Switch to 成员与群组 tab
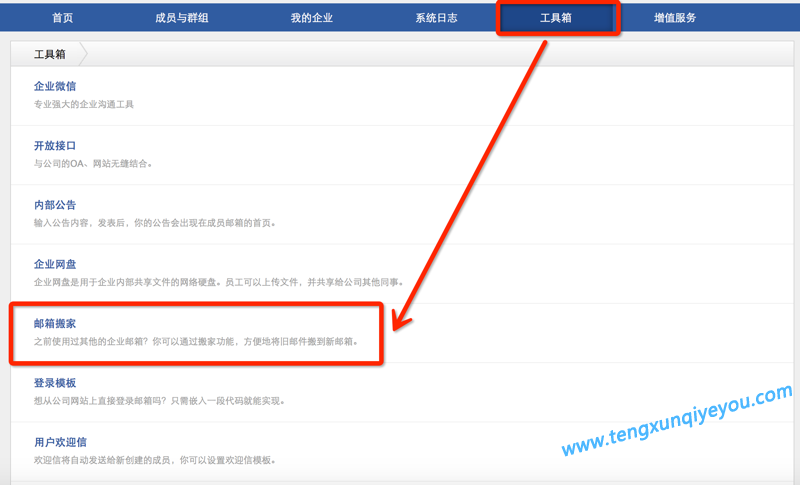This screenshot has height=485, width=800. [182, 18]
